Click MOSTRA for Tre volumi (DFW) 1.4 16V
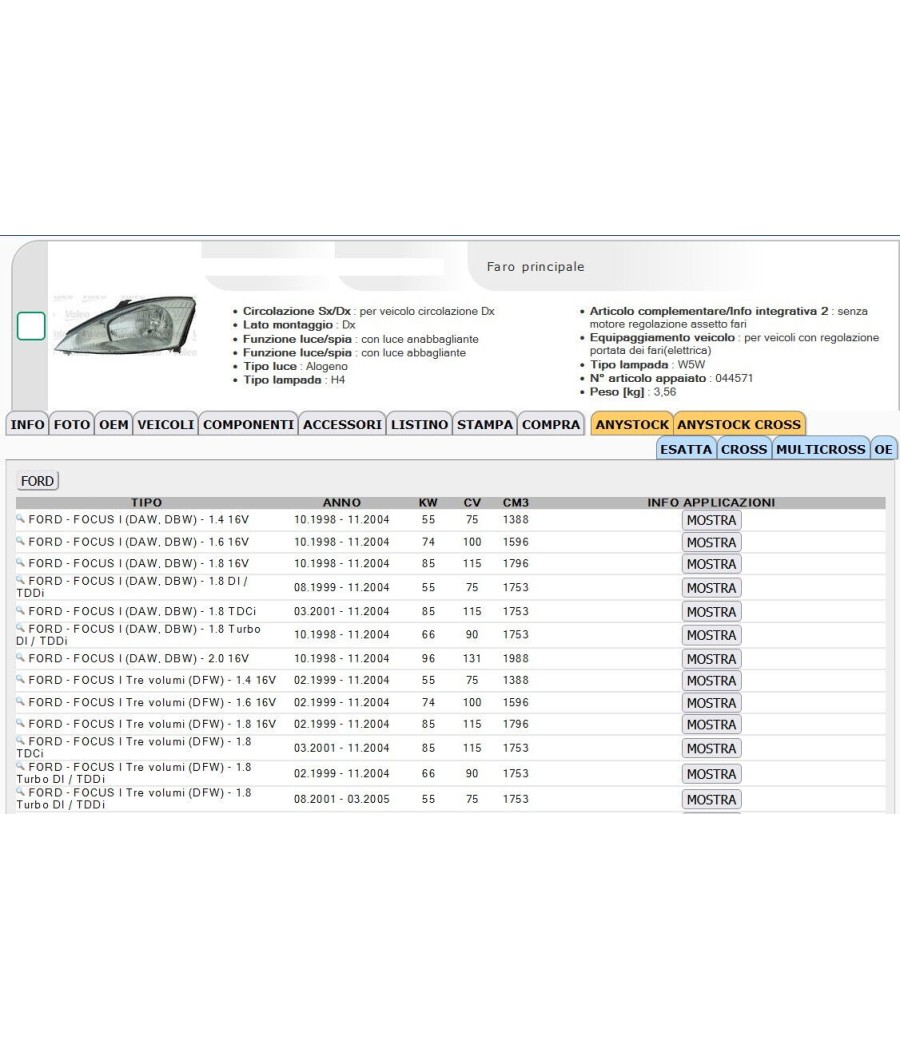The height and width of the screenshot is (1050, 900). point(711,680)
